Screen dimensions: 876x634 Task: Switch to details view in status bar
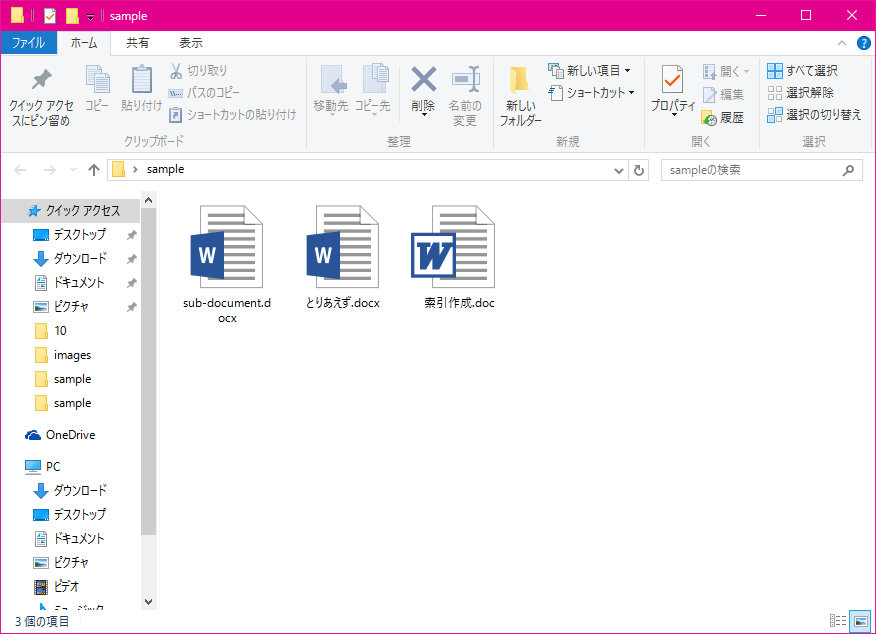point(838,621)
